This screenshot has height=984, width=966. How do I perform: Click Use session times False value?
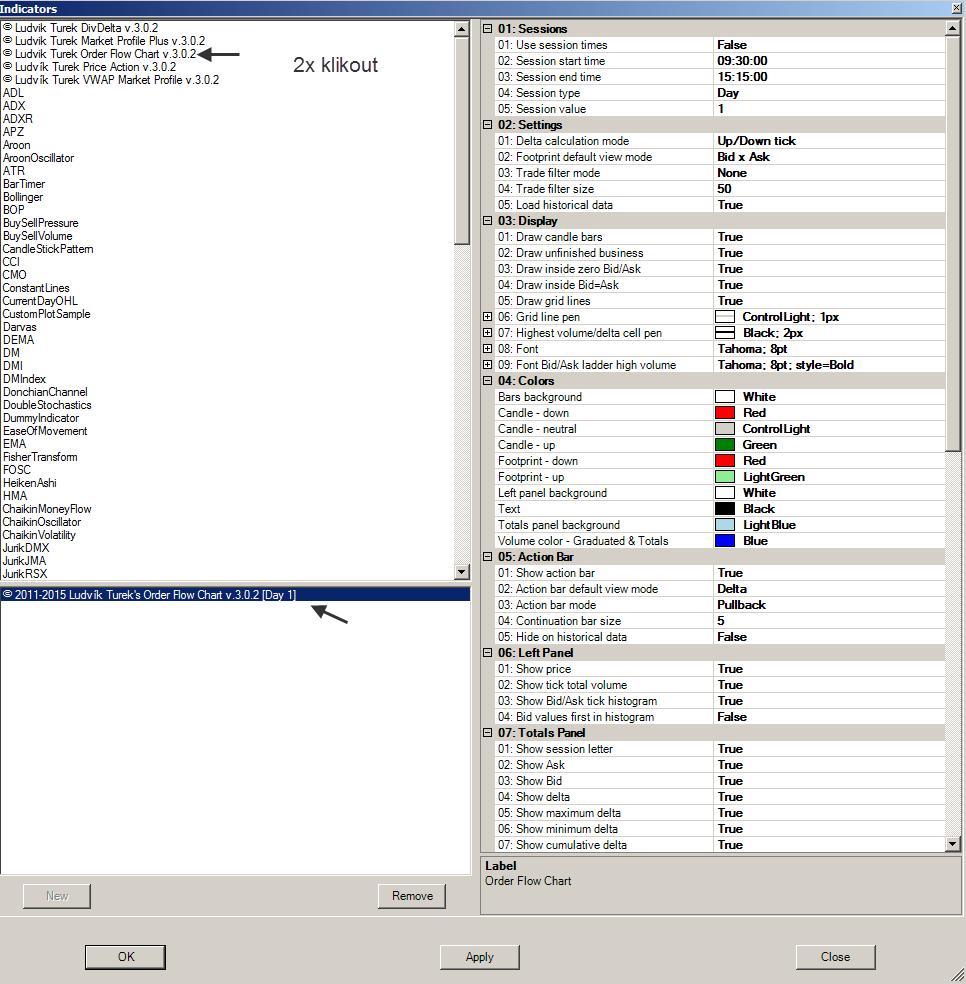point(829,45)
